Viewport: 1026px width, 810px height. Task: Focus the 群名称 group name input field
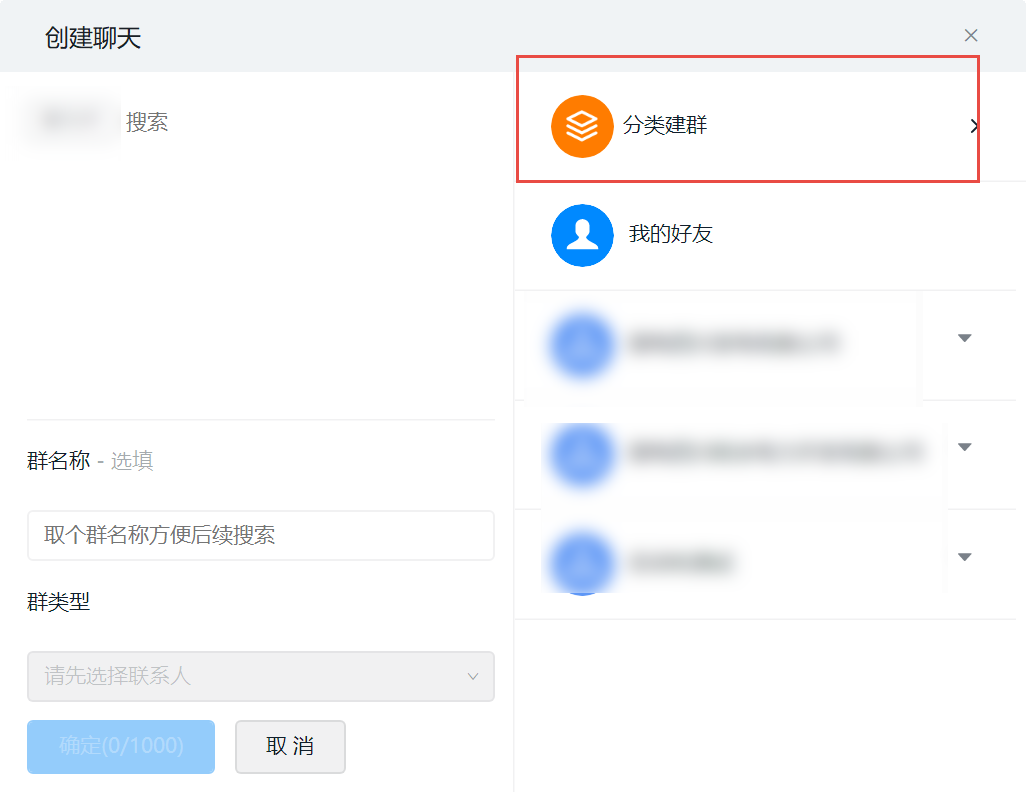(x=260, y=535)
